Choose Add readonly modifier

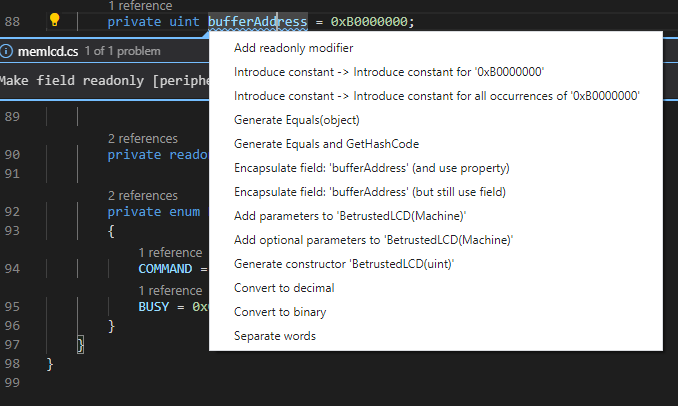(x=294, y=48)
